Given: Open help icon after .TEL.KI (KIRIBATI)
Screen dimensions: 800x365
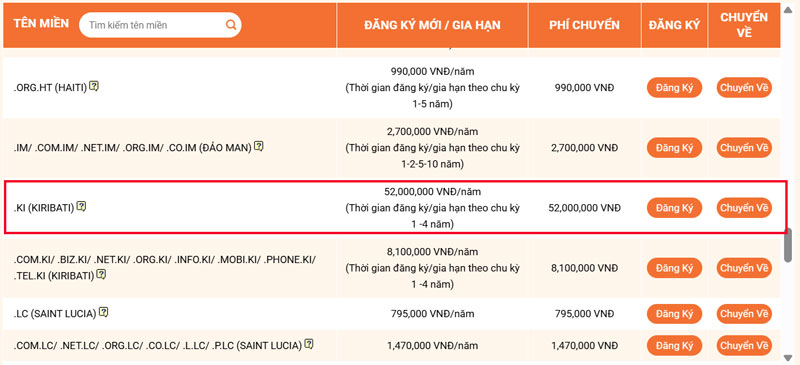Looking at the screenshot, I should click(x=101, y=274).
